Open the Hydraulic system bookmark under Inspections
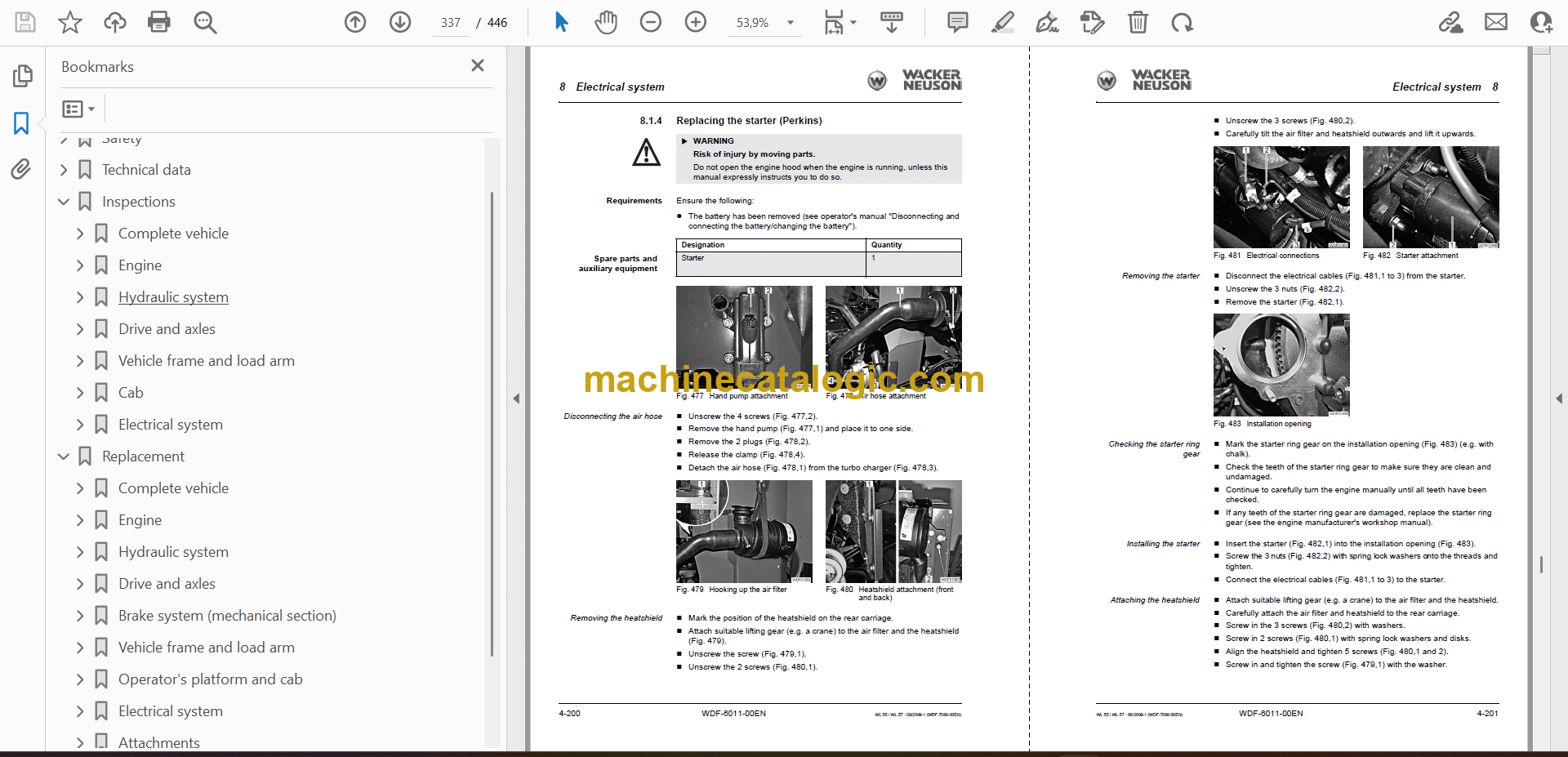 click(173, 297)
